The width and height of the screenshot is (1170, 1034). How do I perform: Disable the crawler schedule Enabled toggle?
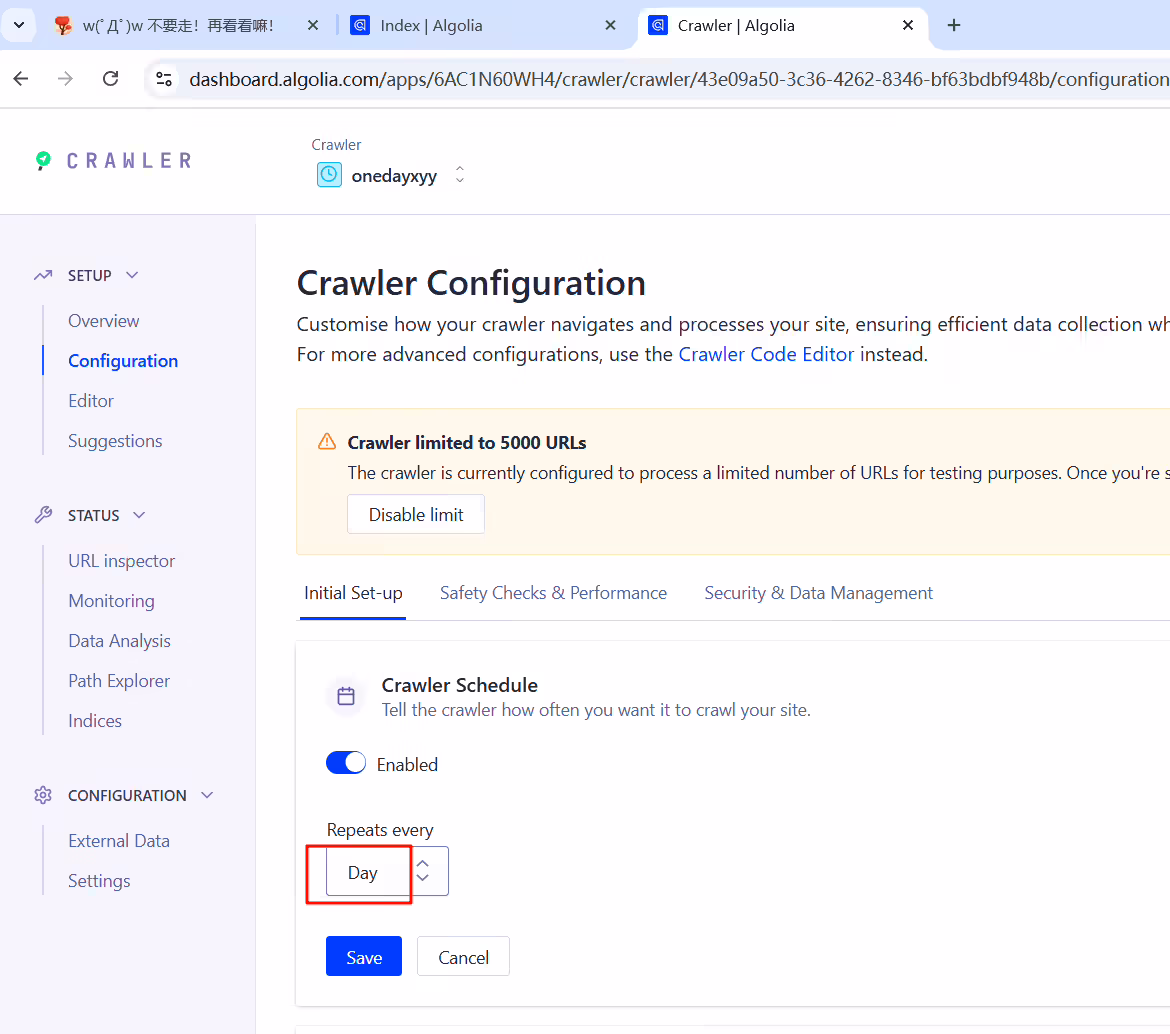tap(346, 763)
